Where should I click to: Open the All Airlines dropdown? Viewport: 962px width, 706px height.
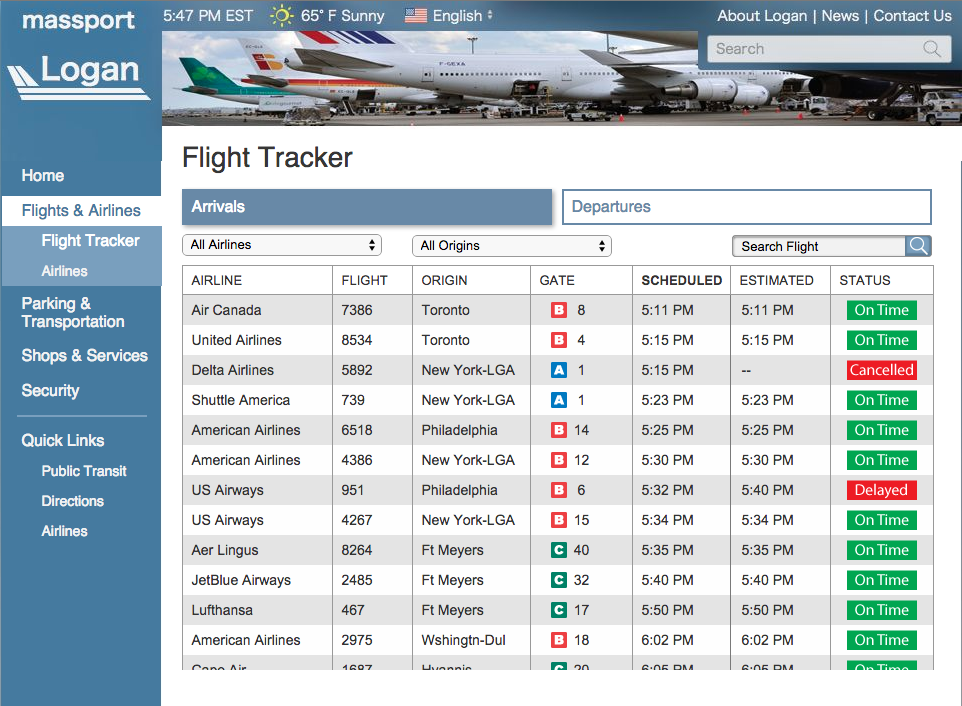pyautogui.click(x=282, y=245)
